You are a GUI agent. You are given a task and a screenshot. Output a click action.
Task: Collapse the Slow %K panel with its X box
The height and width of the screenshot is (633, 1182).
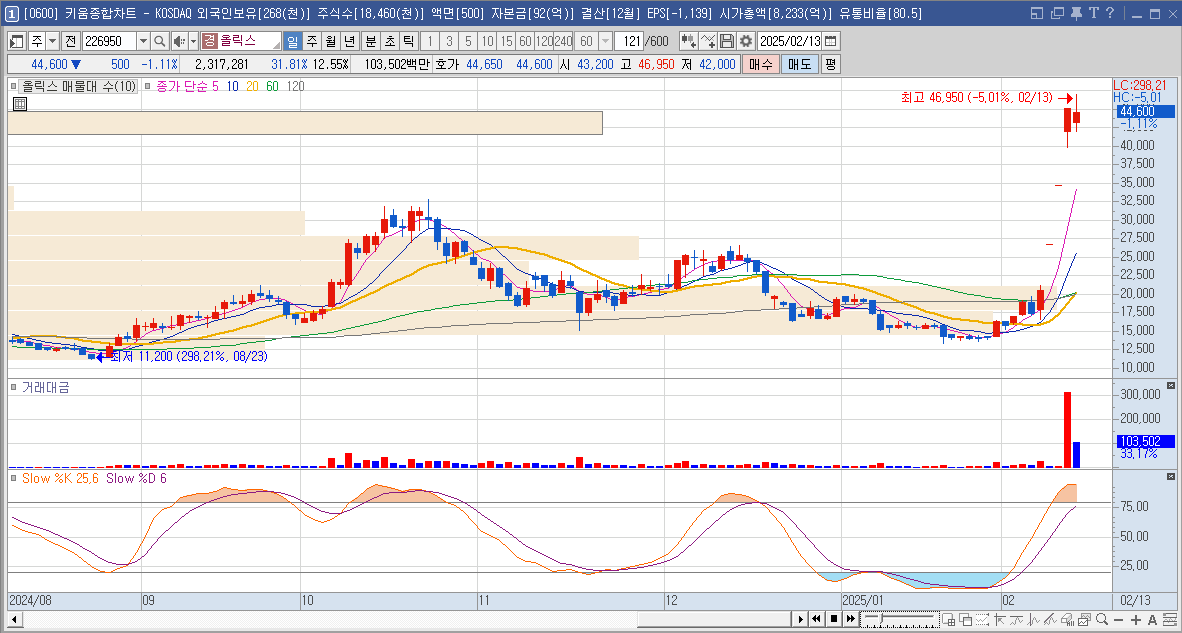[1170, 477]
